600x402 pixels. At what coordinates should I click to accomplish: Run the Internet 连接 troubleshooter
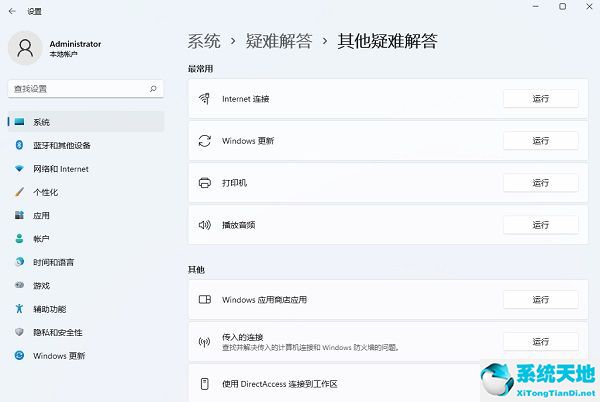(x=540, y=99)
